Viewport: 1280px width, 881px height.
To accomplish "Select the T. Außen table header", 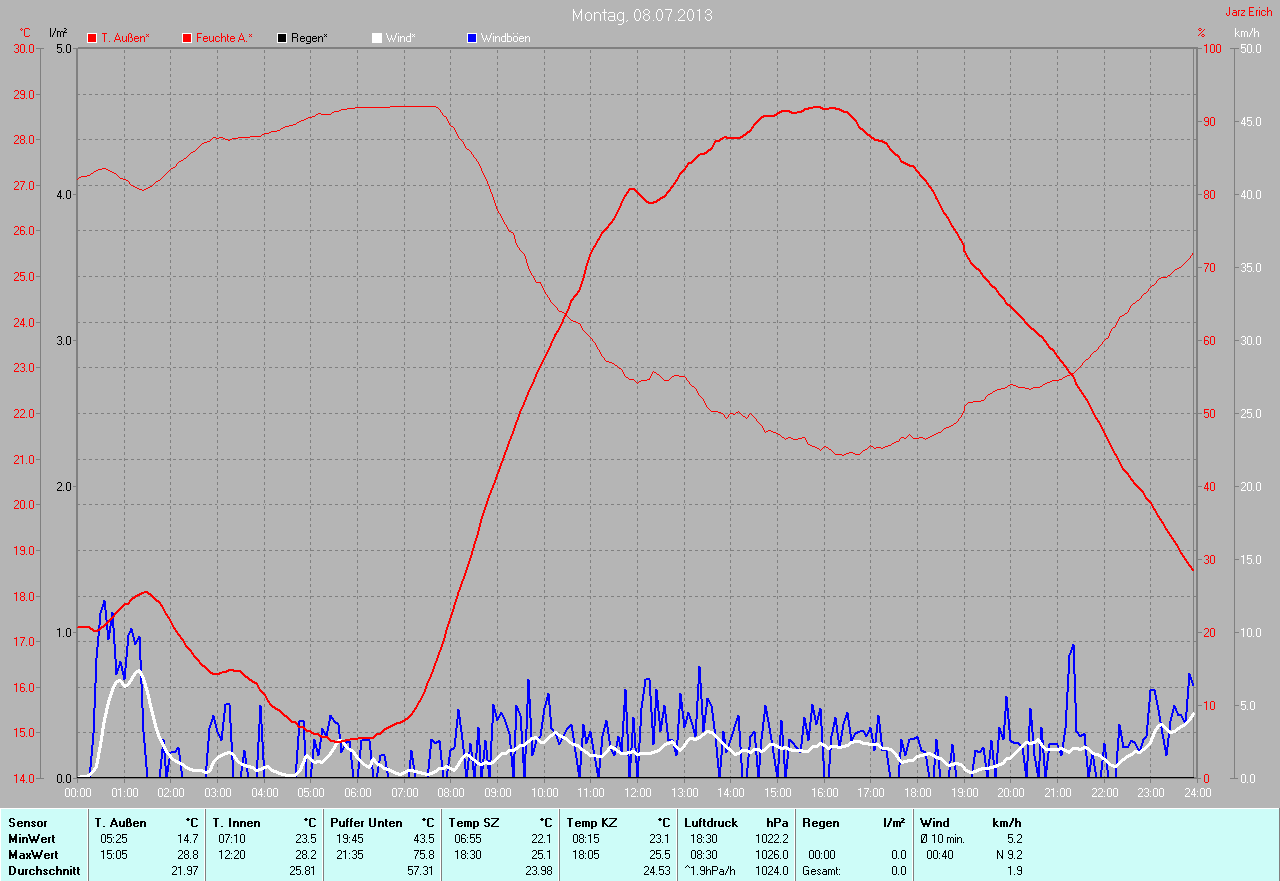I will click(121, 822).
